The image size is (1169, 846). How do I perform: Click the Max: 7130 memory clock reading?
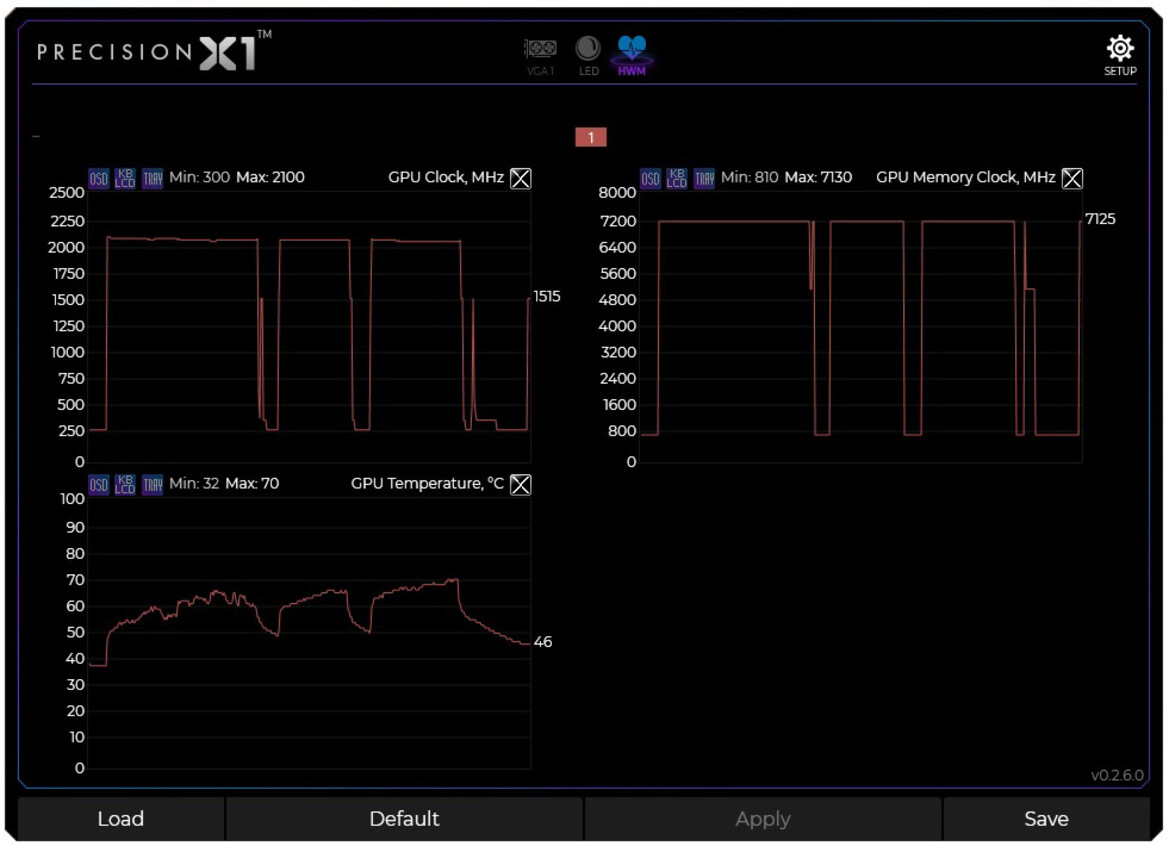819,177
